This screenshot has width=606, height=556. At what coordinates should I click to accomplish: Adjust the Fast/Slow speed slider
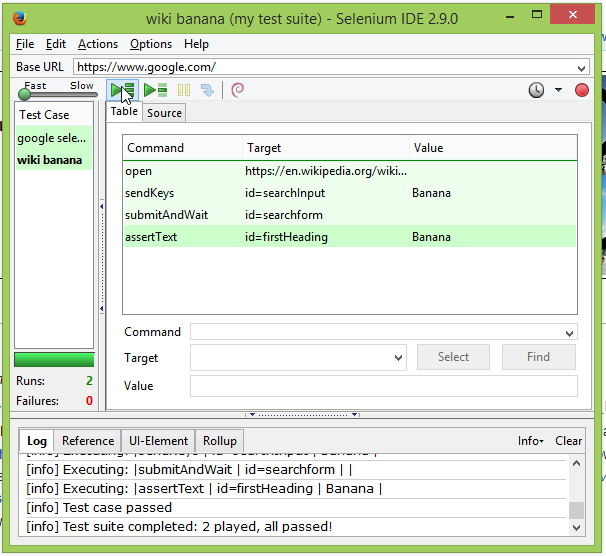point(24,94)
